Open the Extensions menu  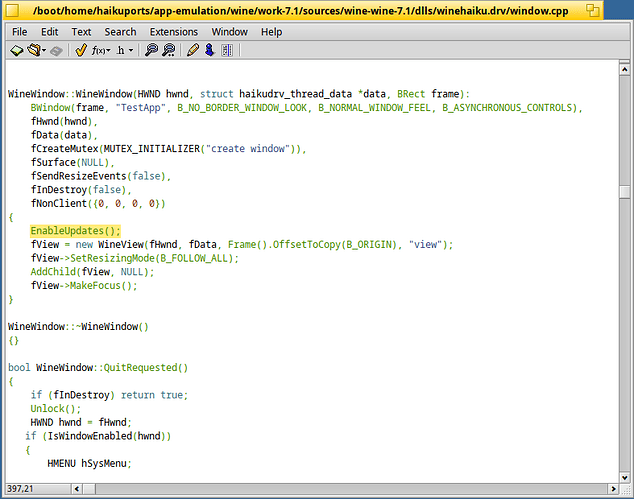(x=174, y=32)
